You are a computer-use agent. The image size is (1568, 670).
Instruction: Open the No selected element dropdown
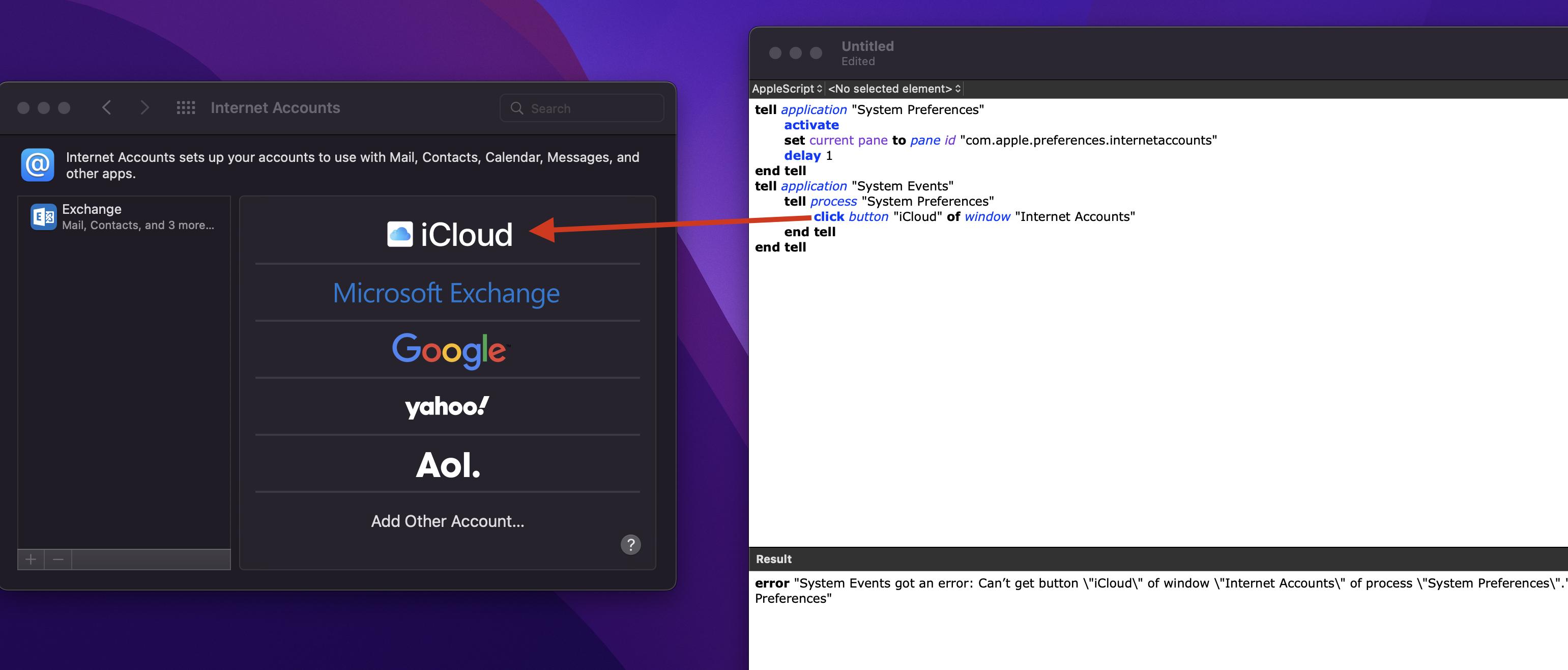(894, 89)
